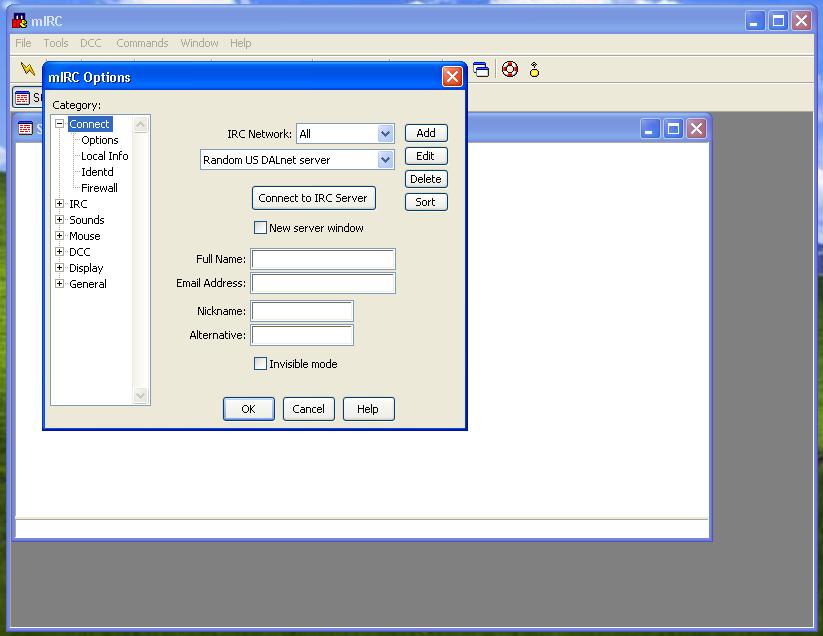Click the Status child window's title bar icon
The image size is (823, 636).
point(25,128)
